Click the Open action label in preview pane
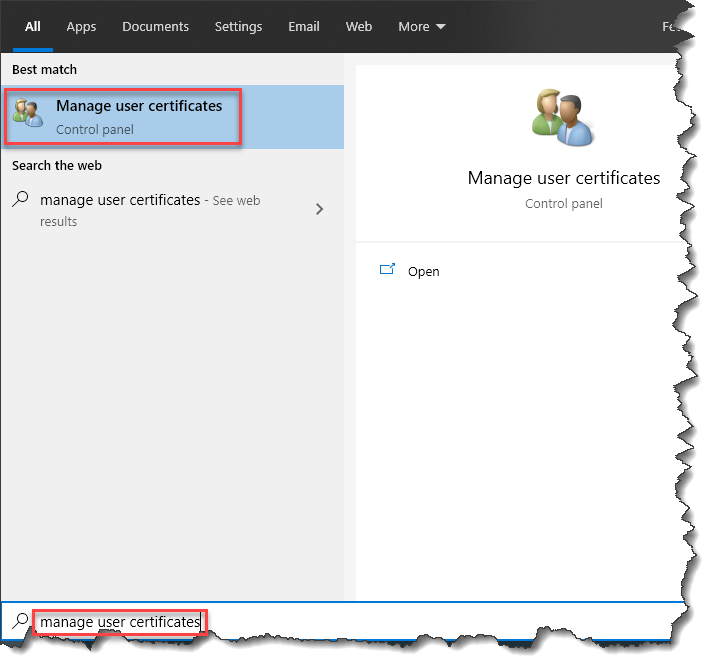 (423, 271)
